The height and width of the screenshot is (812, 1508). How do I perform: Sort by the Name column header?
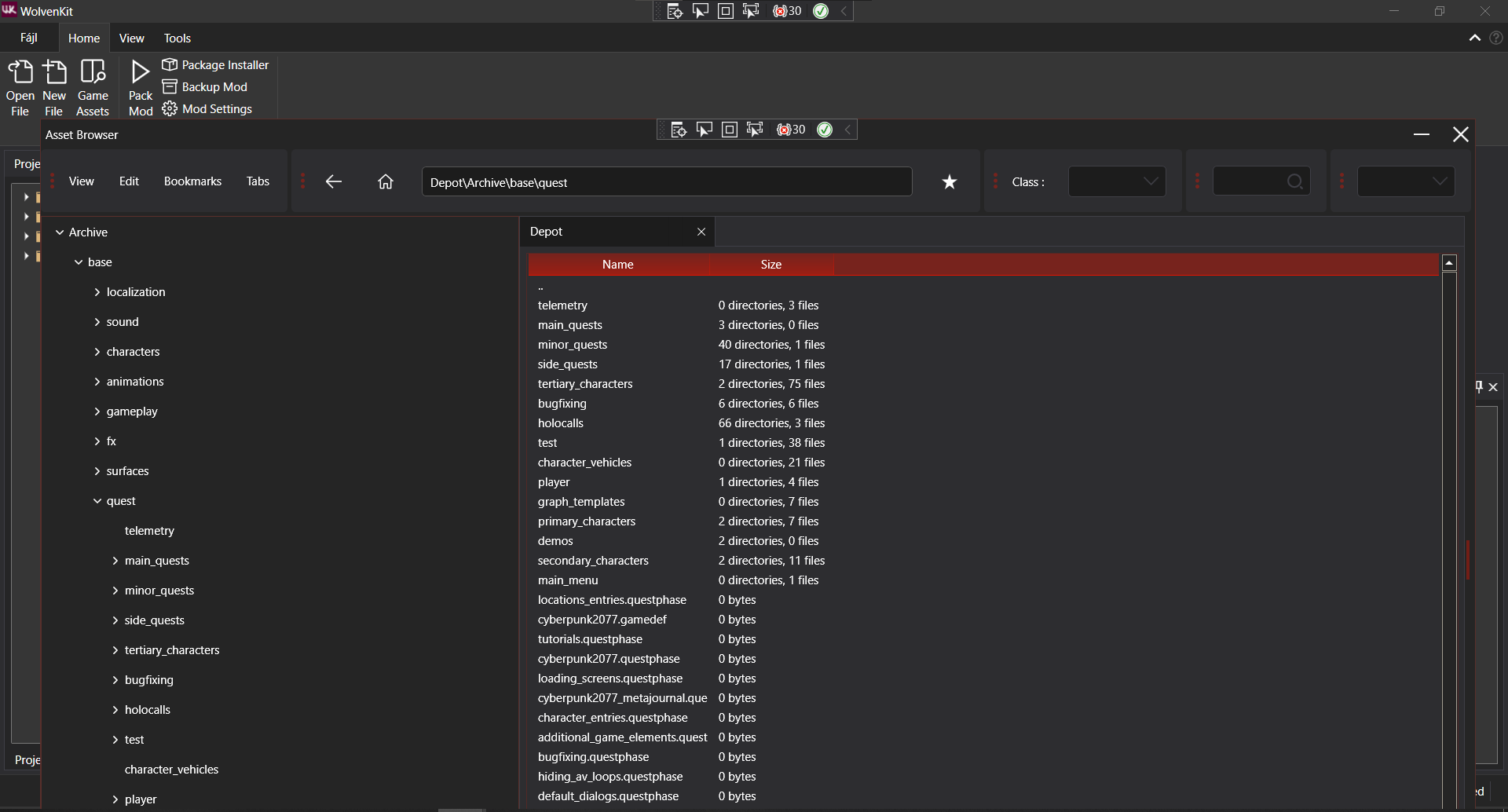[618, 265]
